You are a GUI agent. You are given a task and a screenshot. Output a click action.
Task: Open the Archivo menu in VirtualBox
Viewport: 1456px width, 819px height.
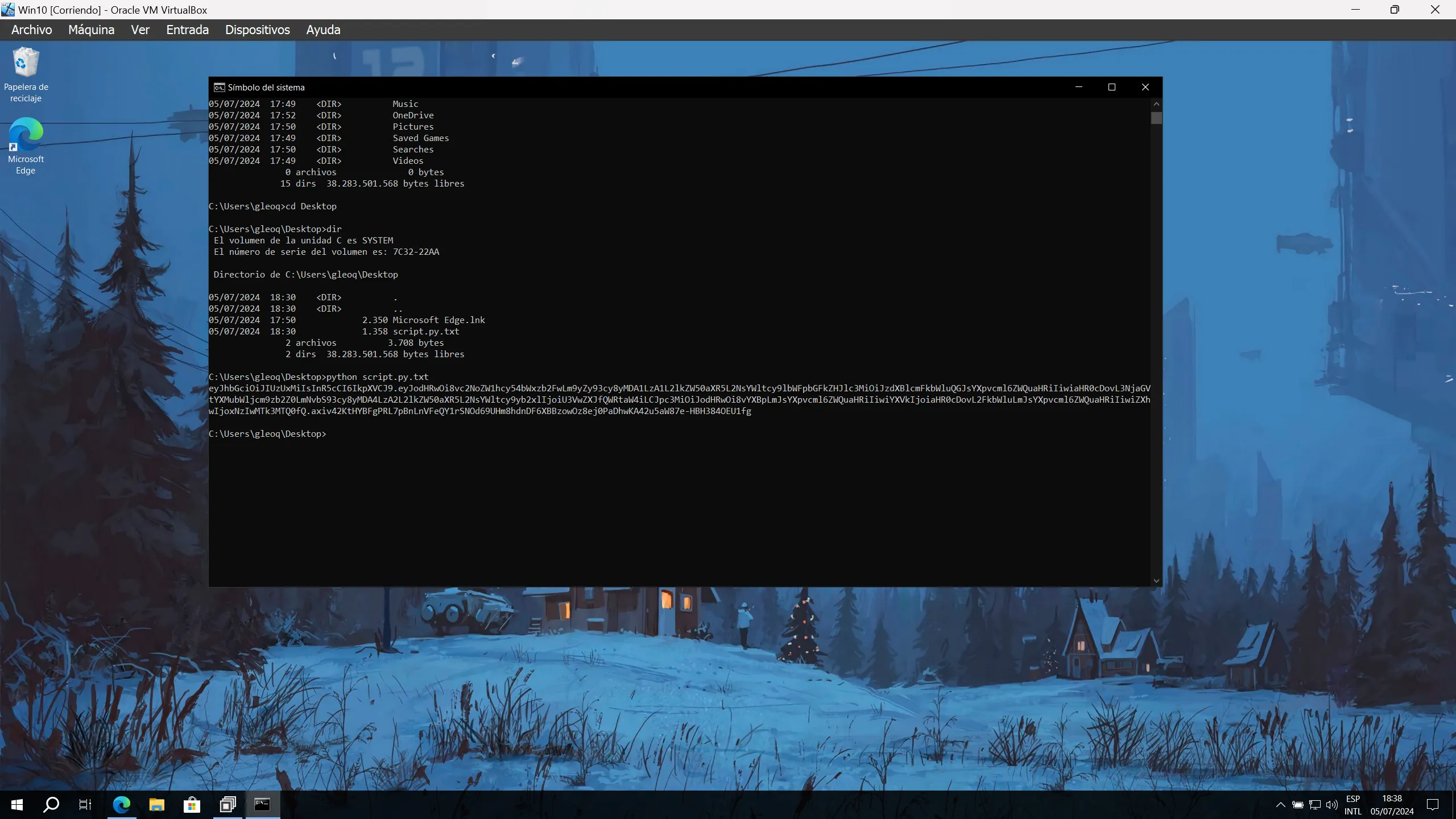[x=31, y=30]
